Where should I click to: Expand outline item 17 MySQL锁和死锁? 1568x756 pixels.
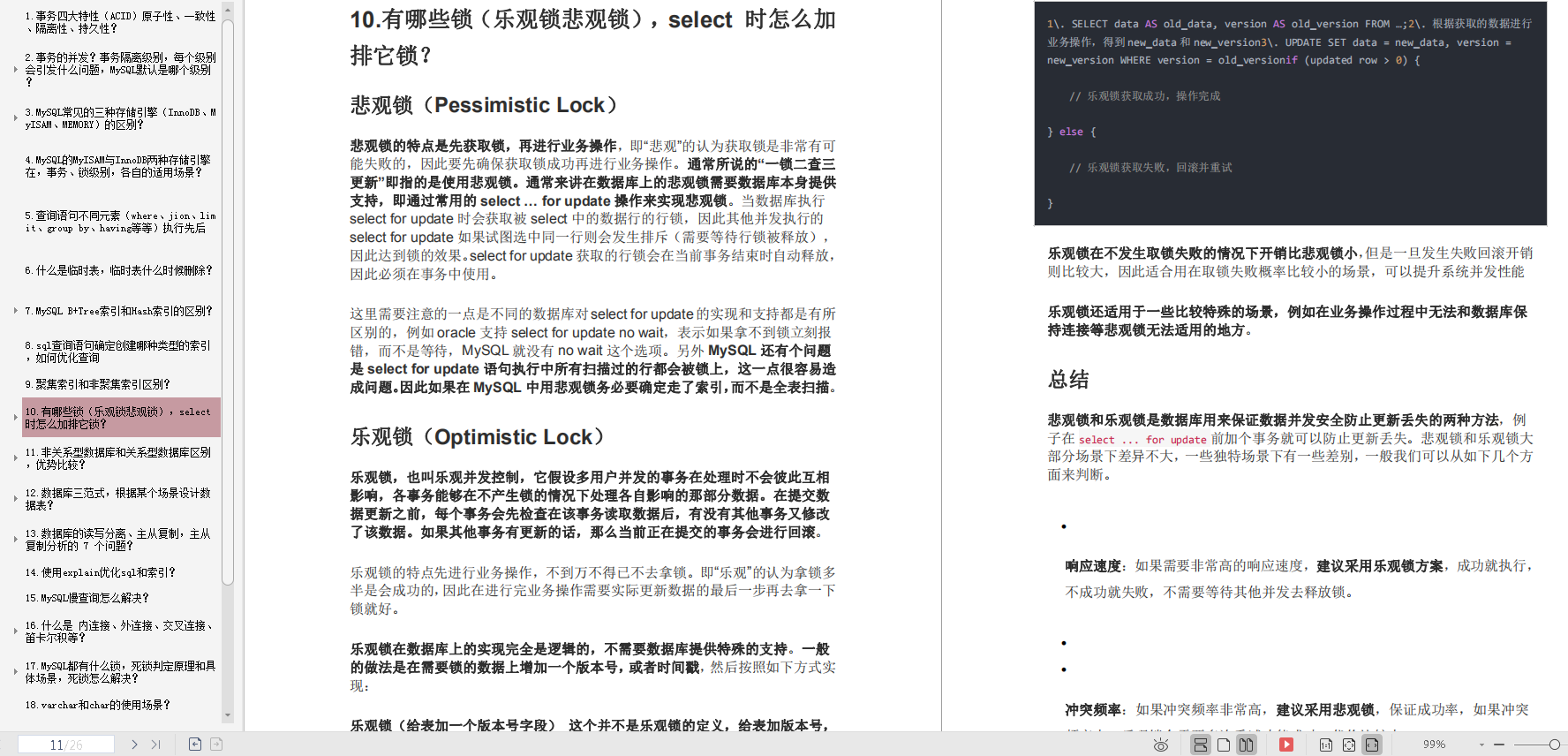pyautogui.click(x=16, y=672)
